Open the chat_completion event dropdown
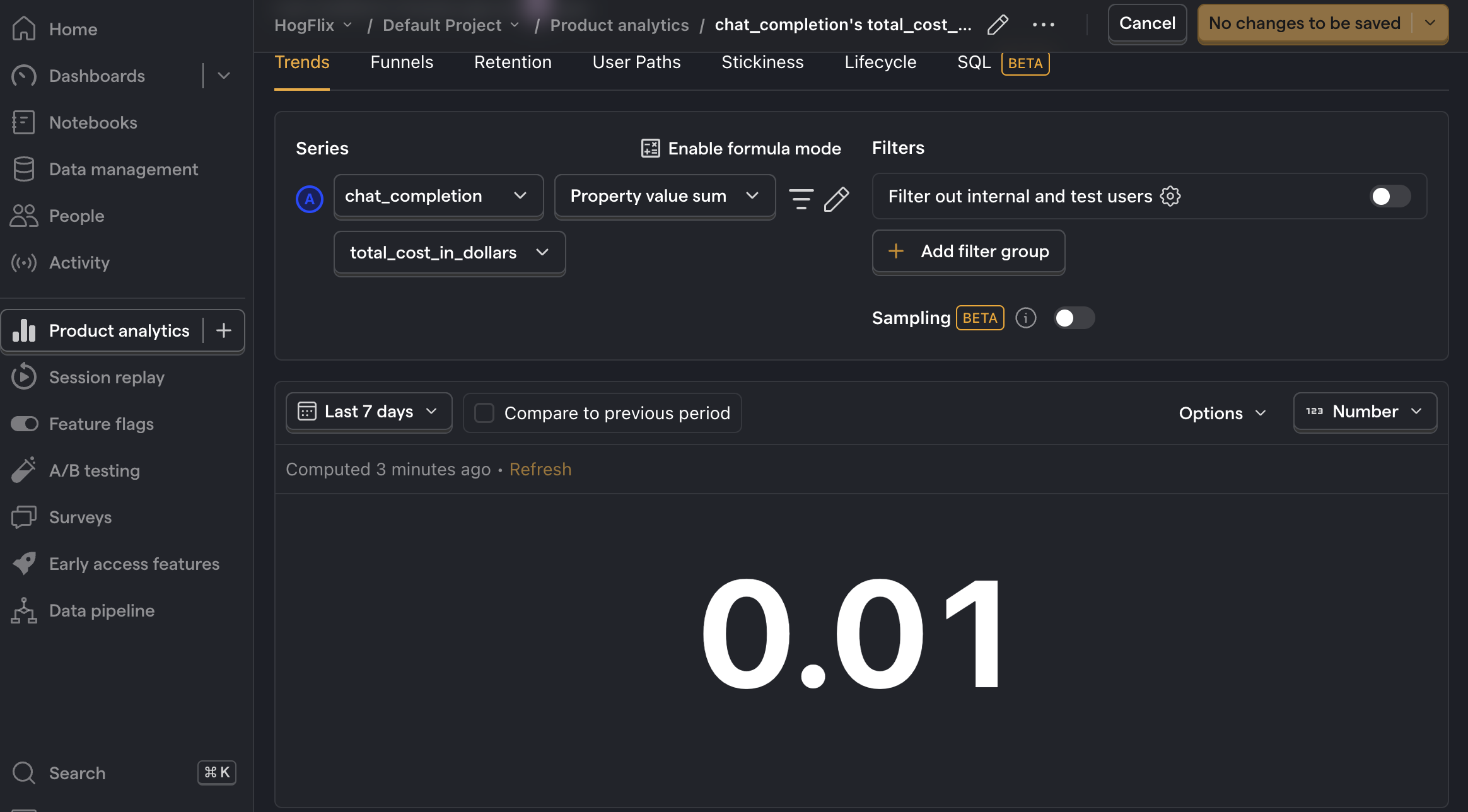1468x812 pixels. point(438,196)
